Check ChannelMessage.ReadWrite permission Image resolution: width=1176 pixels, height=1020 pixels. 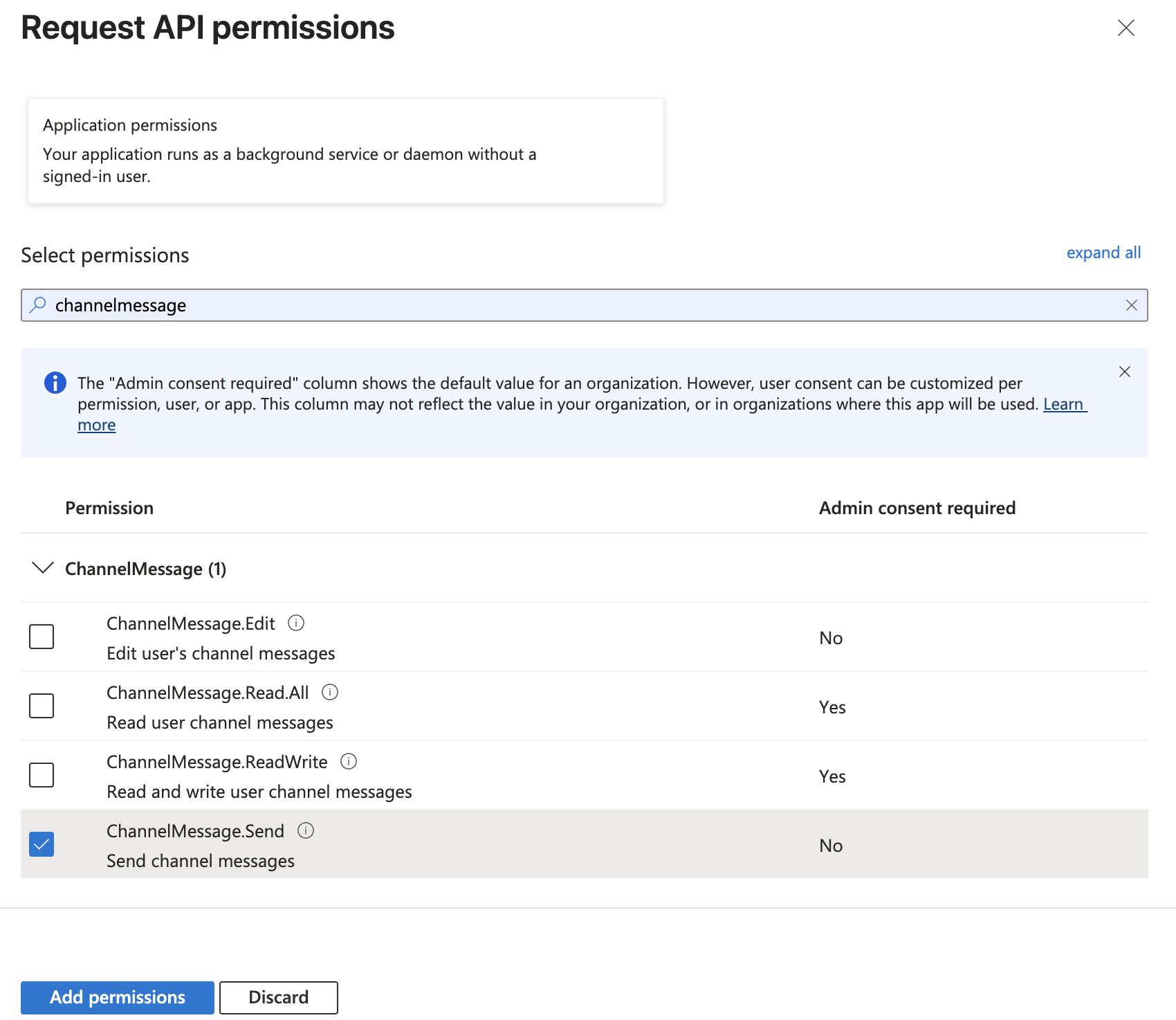coord(41,775)
